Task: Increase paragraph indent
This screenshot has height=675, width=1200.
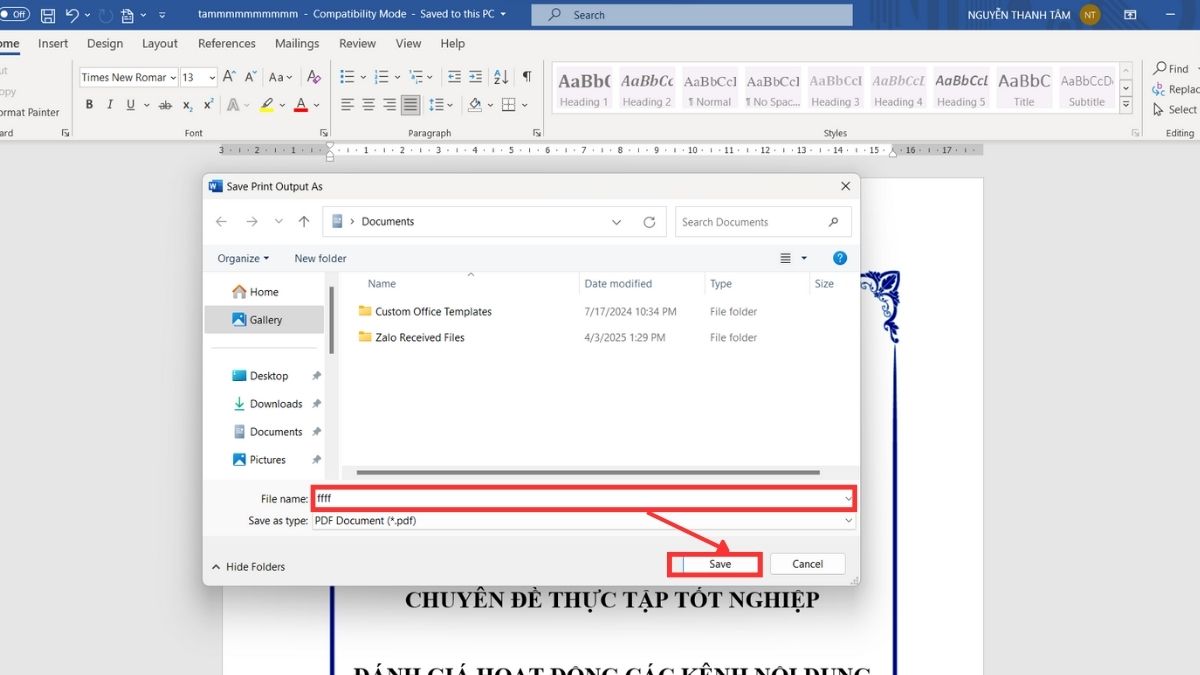Action: (x=477, y=77)
